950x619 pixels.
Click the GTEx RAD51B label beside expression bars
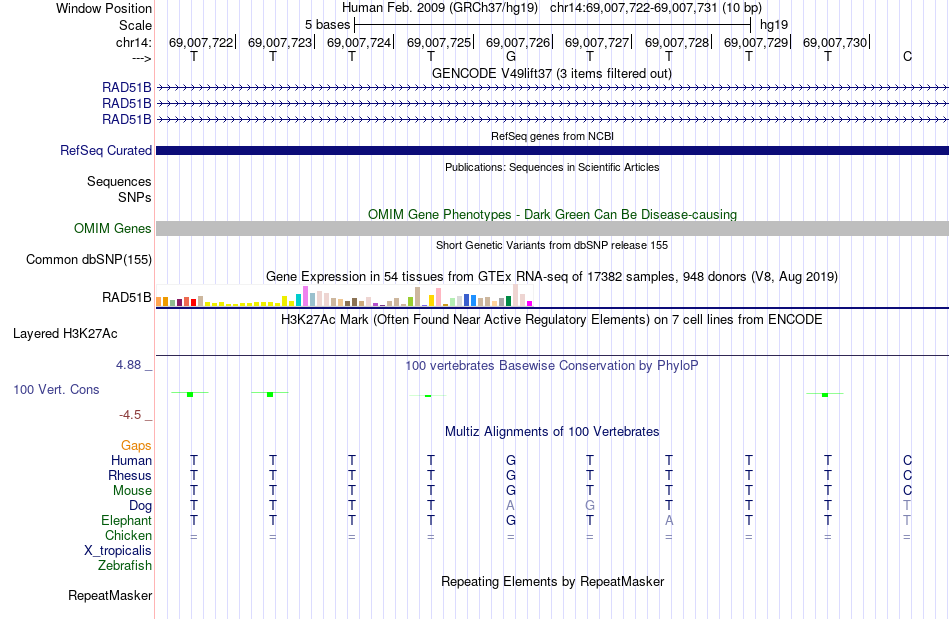click(126, 297)
